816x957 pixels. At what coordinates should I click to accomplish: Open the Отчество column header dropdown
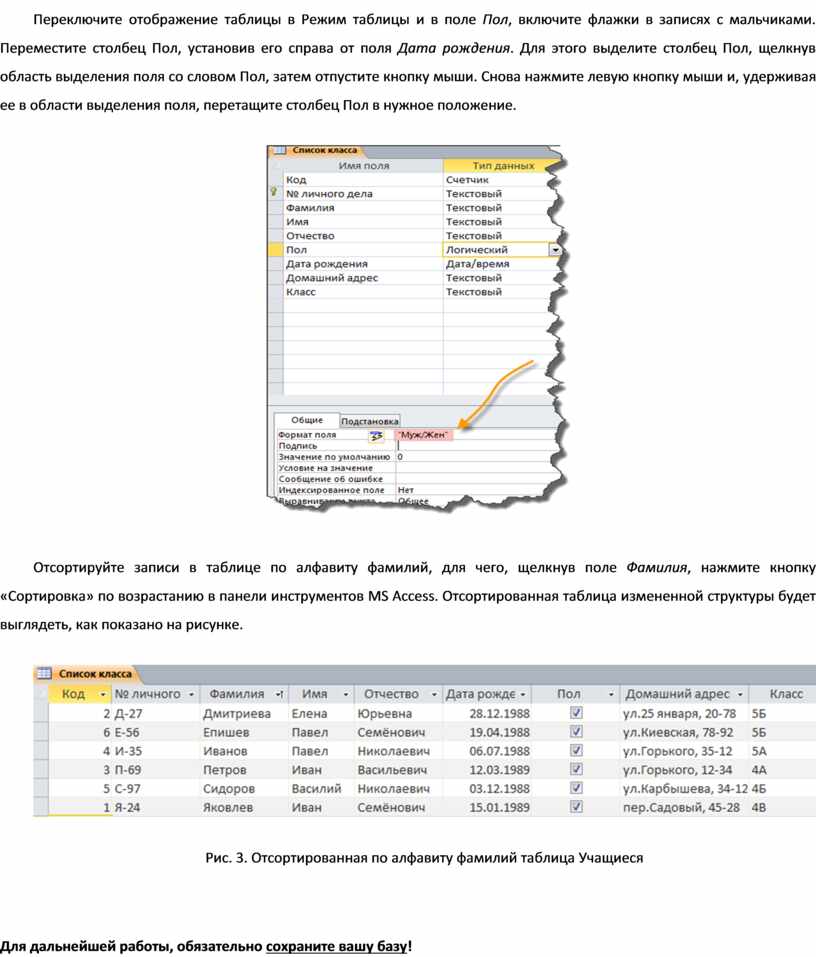pyautogui.click(x=434, y=695)
